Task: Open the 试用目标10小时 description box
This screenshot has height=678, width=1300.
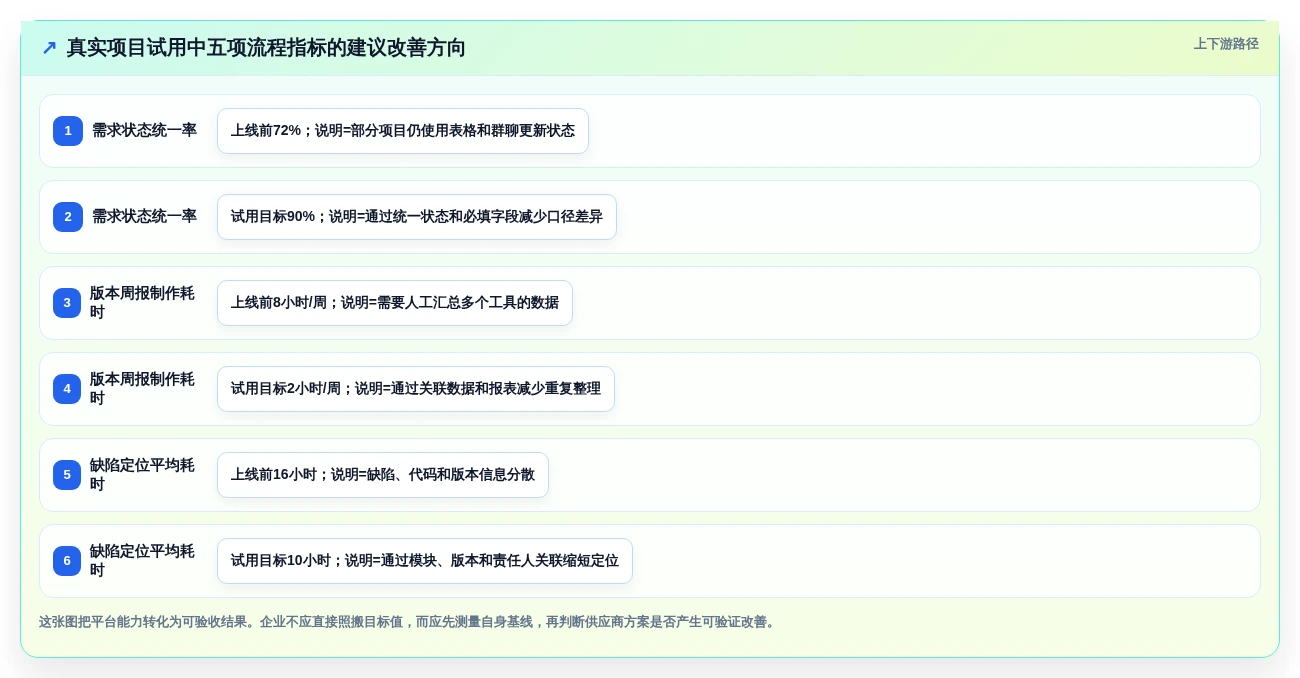Action: (425, 561)
